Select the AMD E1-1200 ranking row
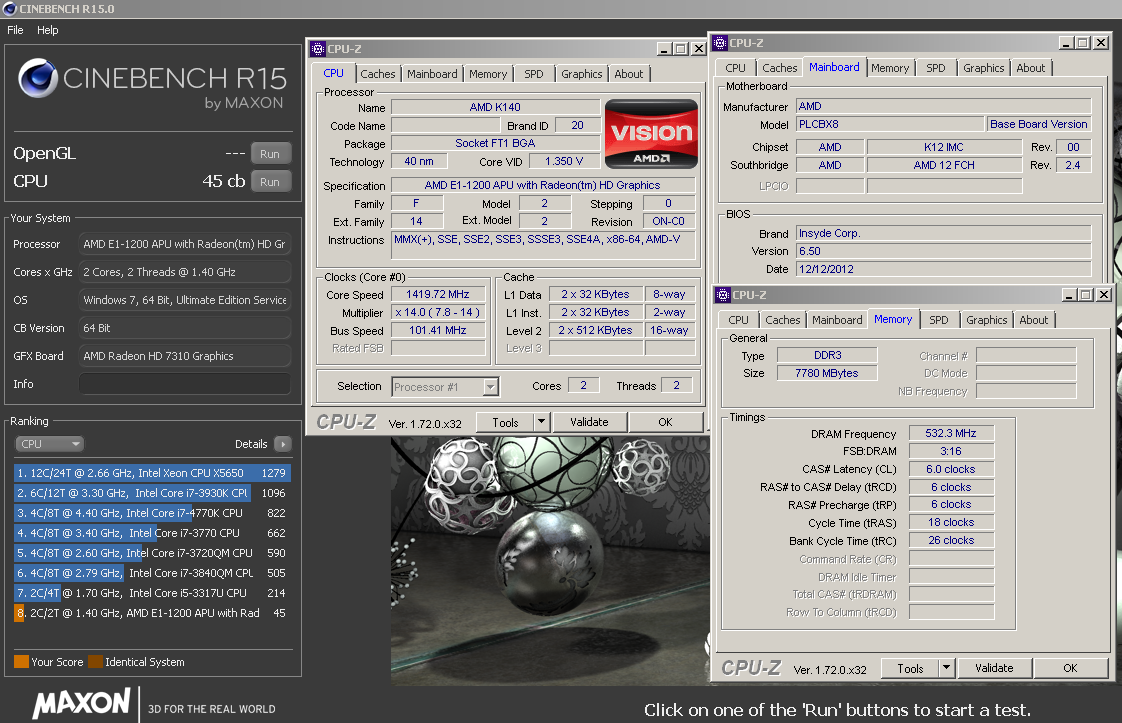Image resolution: width=1122 pixels, height=723 pixels. click(152, 613)
